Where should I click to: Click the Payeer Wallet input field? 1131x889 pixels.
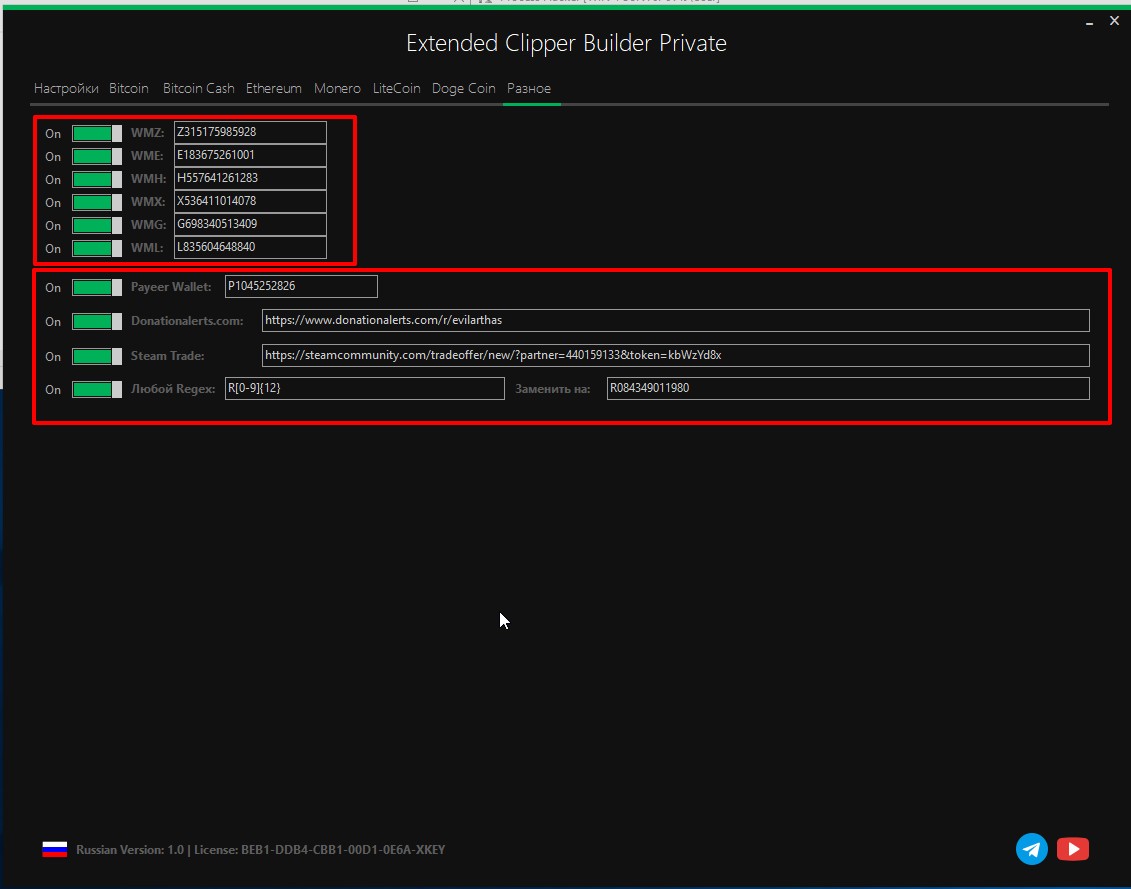[301, 286]
